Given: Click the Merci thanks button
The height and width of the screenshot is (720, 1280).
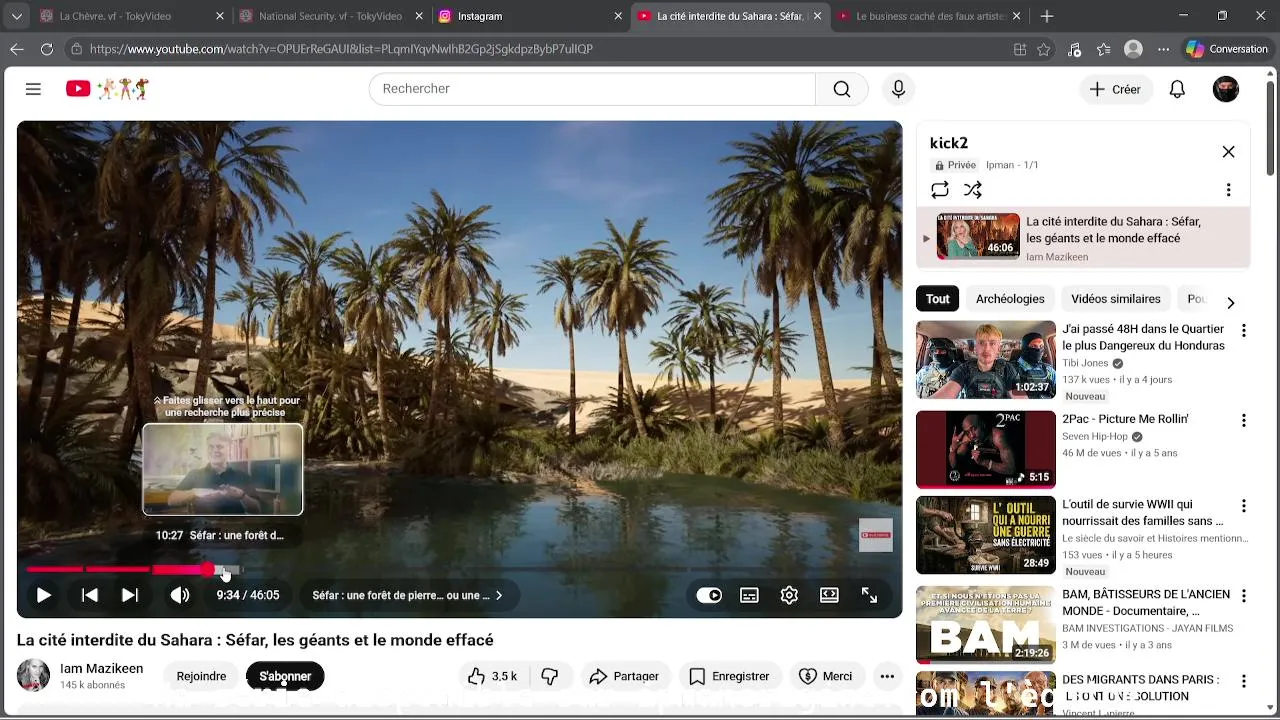Looking at the screenshot, I should pyautogui.click(x=826, y=676).
